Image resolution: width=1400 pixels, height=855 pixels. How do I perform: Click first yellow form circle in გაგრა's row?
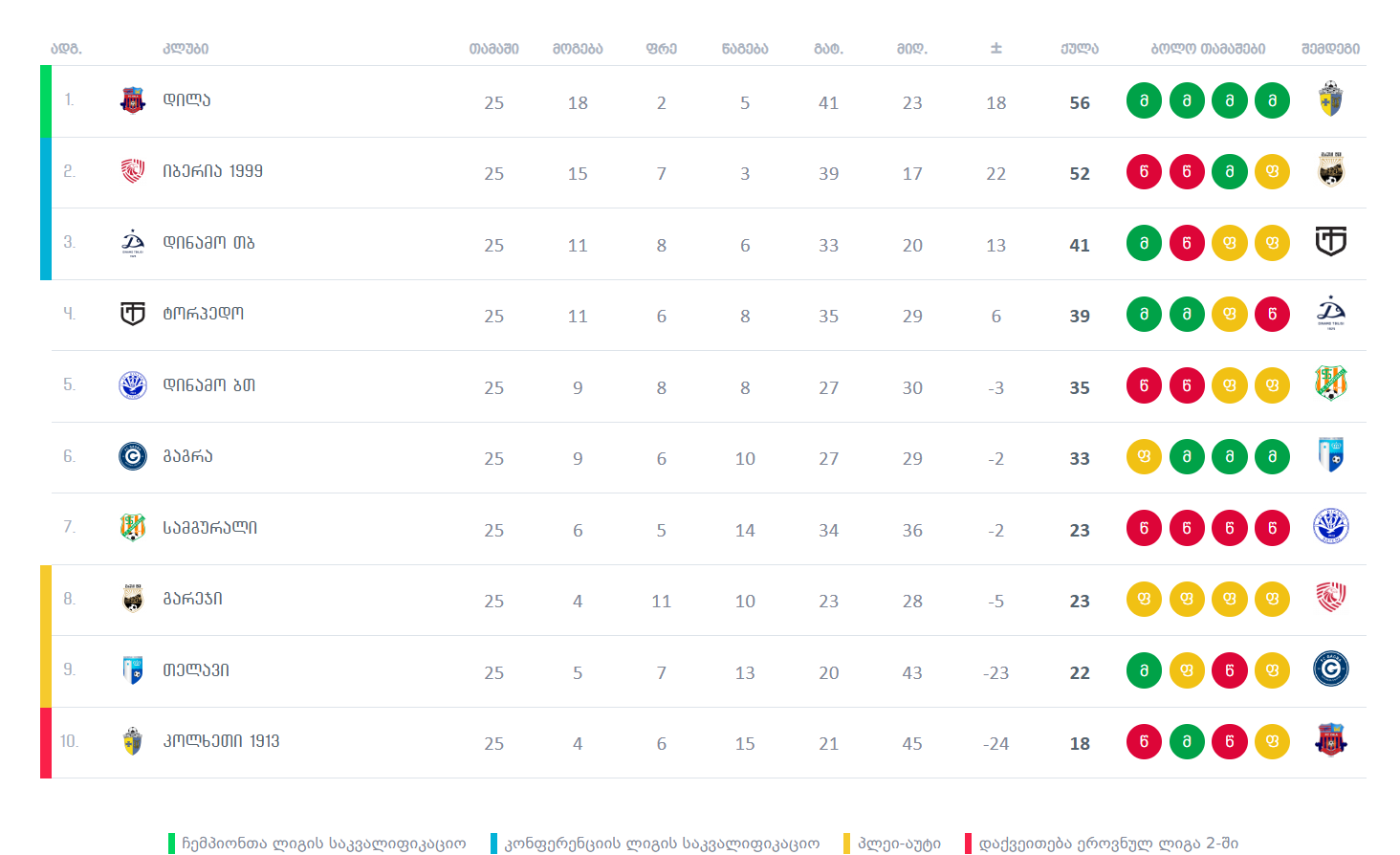(1144, 457)
